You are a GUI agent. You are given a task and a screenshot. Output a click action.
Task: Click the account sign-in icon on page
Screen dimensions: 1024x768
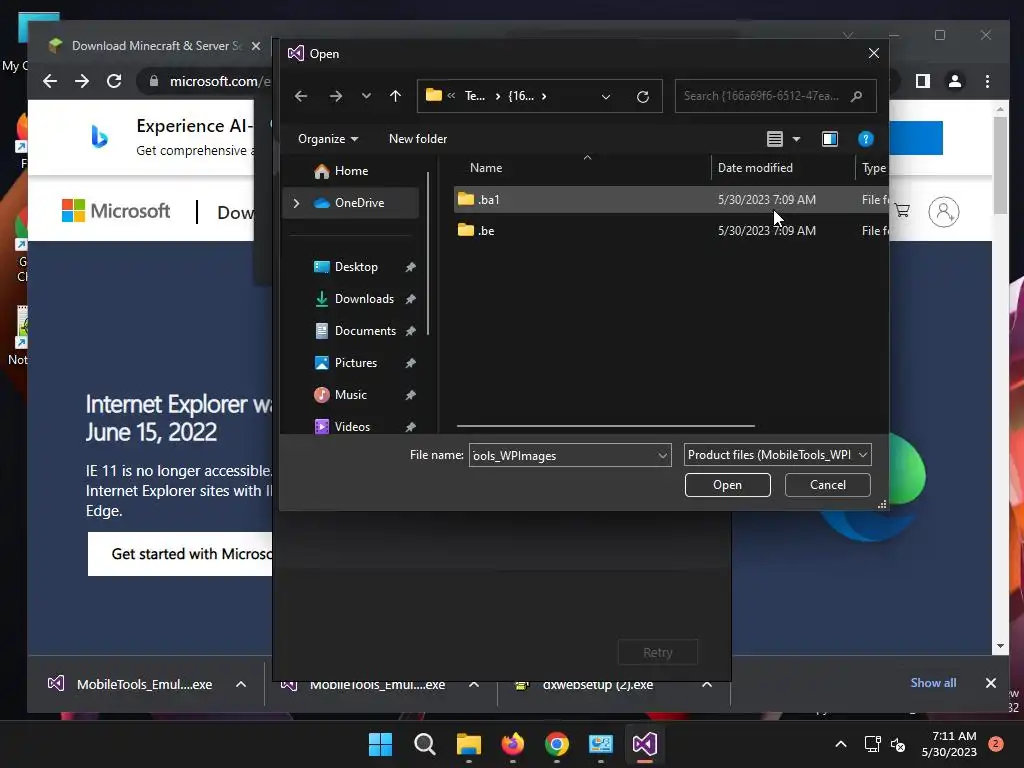pyautogui.click(x=944, y=212)
